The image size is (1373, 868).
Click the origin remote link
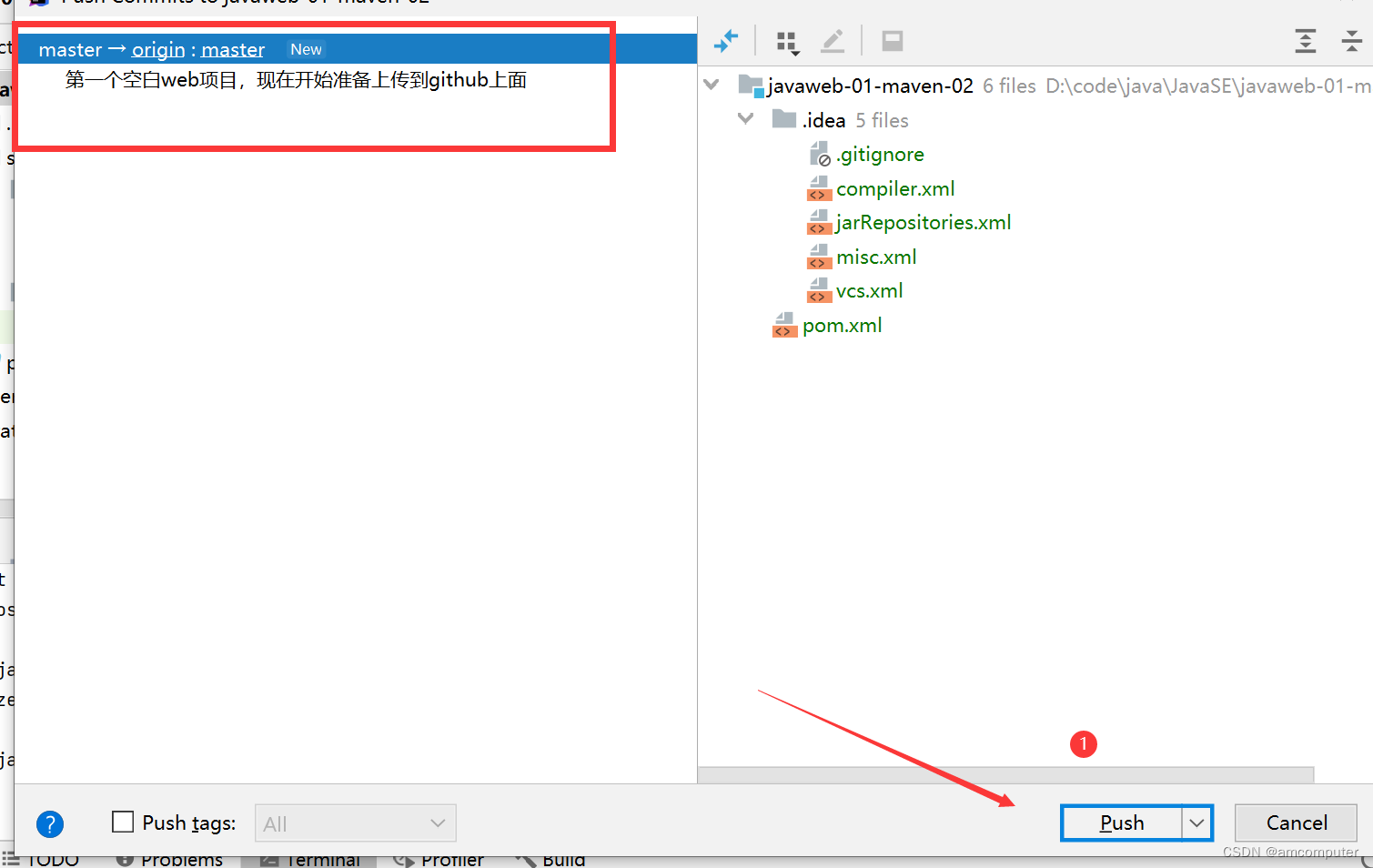[158, 50]
